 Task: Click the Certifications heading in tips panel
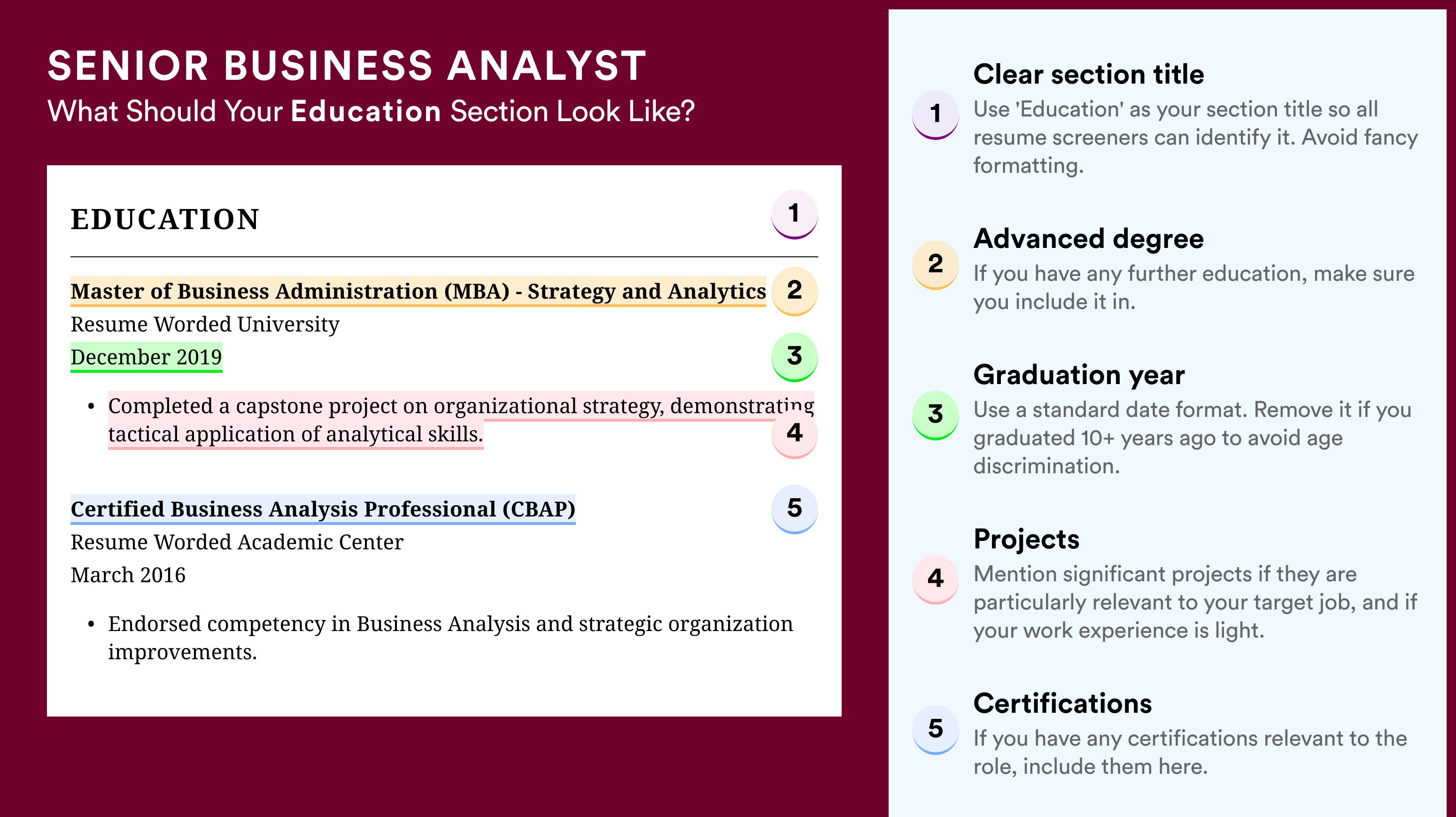1062,703
